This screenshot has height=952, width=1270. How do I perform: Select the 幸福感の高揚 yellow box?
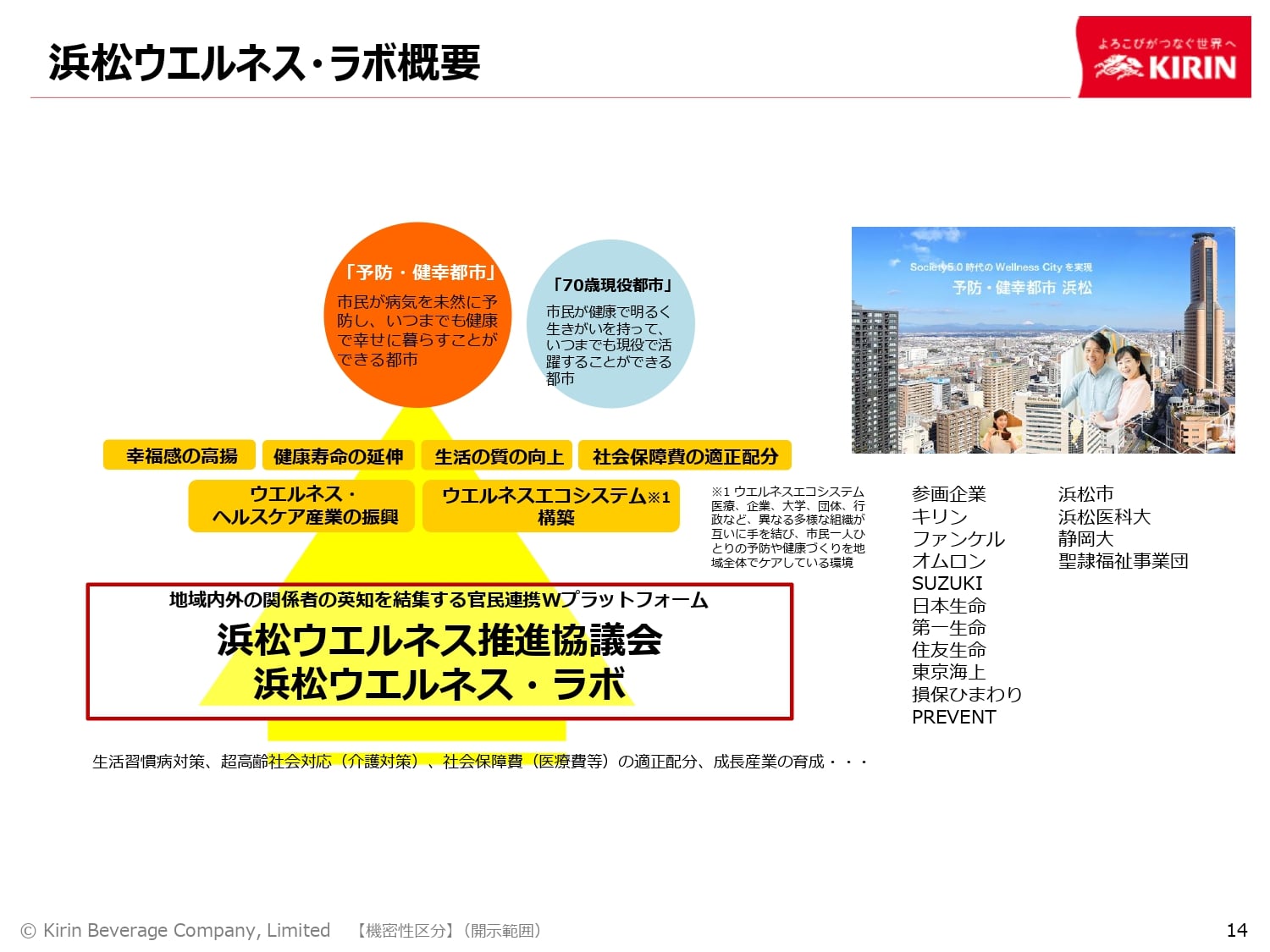(179, 455)
